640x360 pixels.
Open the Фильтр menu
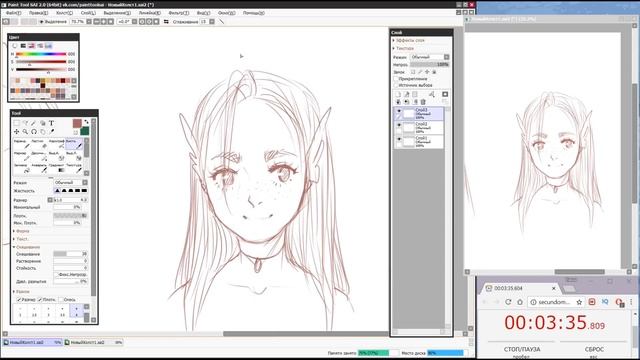point(179,13)
